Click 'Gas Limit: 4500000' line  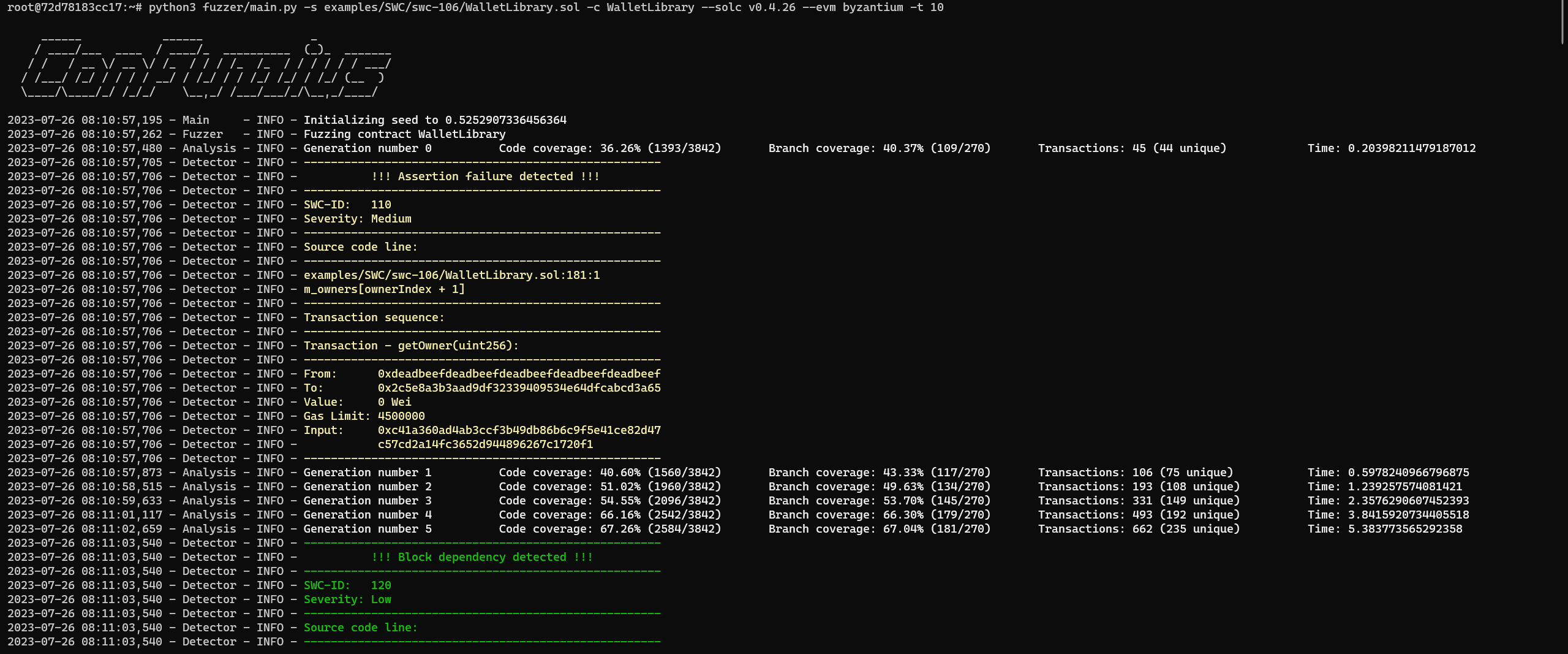point(364,416)
